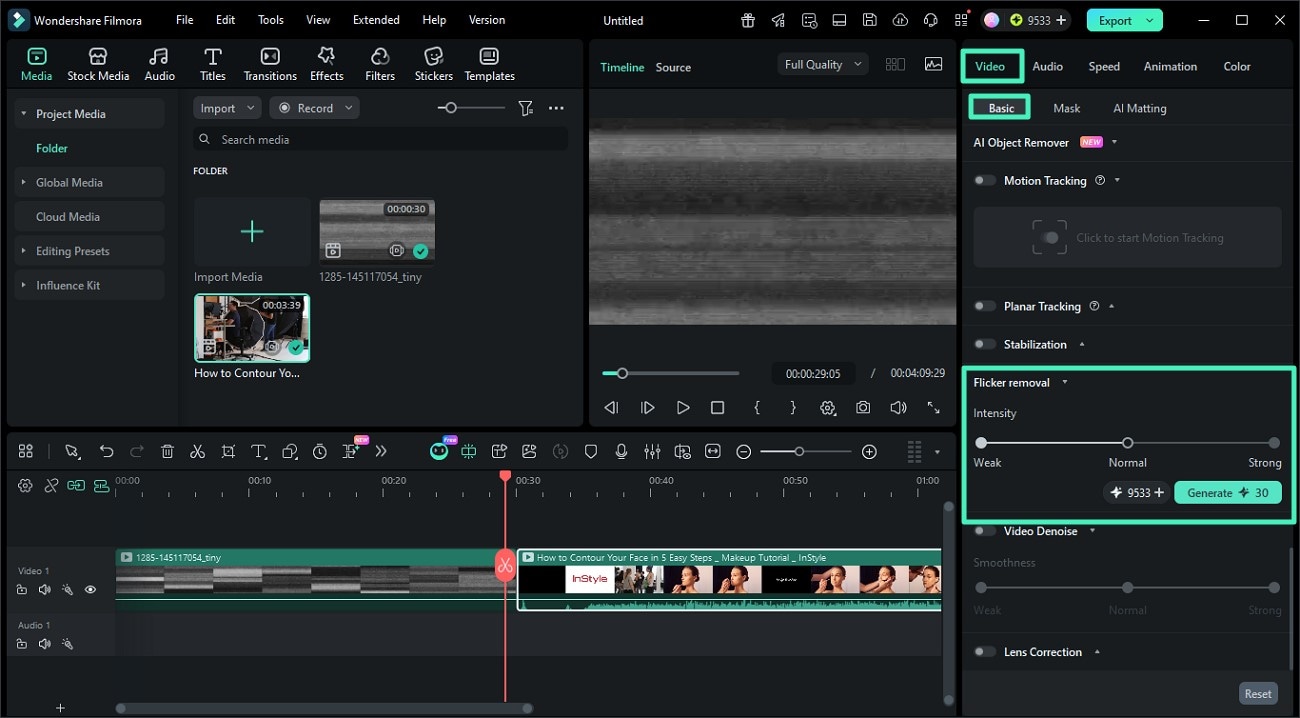Viewport: 1300px width, 718px height.
Task: Click the split scissors icon in timeline toolbar
Action: click(197, 452)
